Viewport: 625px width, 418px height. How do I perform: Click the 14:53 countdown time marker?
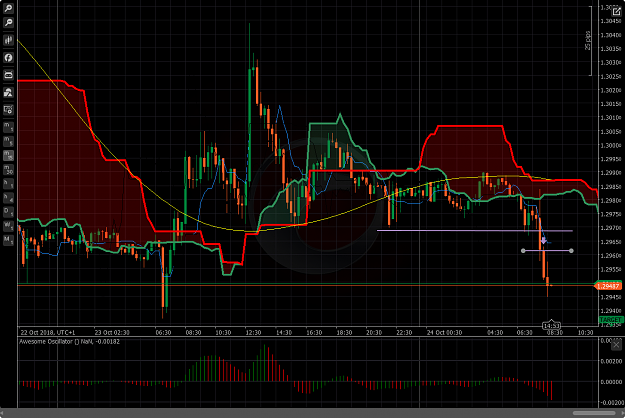pos(551,326)
